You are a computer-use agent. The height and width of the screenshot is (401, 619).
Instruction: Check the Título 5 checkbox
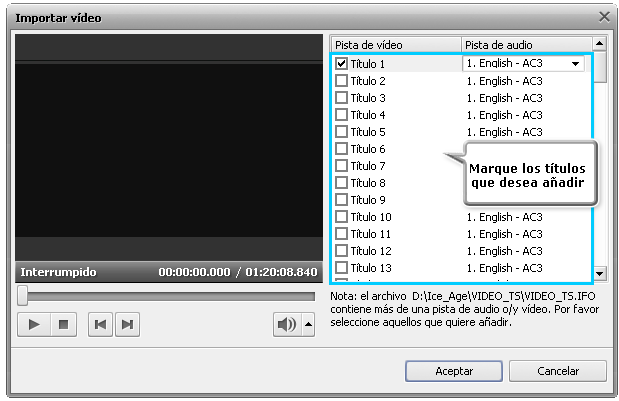tap(341, 131)
